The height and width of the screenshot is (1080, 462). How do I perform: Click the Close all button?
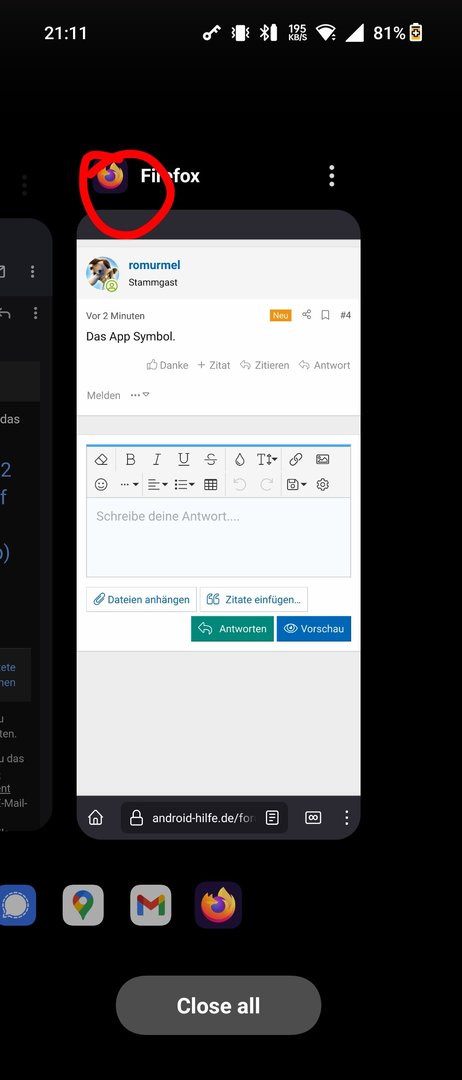218,1006
